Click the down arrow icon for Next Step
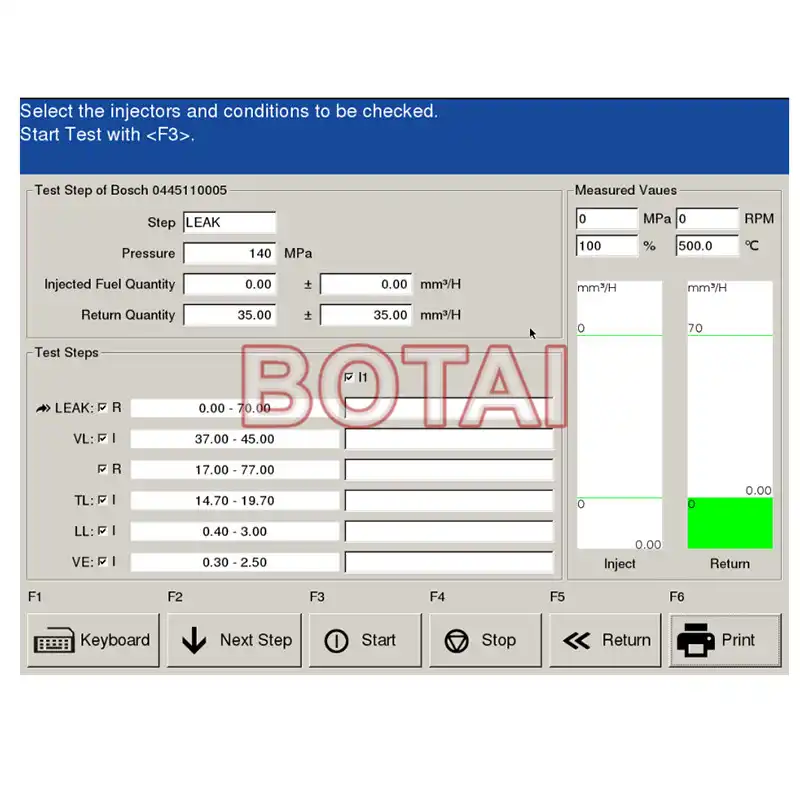The height and width of the screenshot is (800, 800). click(194, 640)
